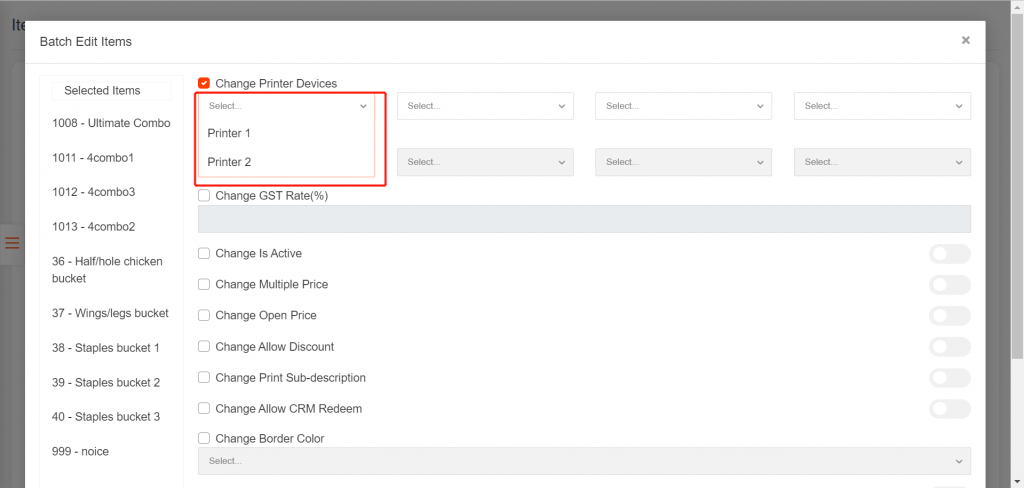The height and width of the screenshot is (488, 1024).
Task: Select item 38 - Staples bucket 1
Action: pyautogui.click(x=105, y=348)
